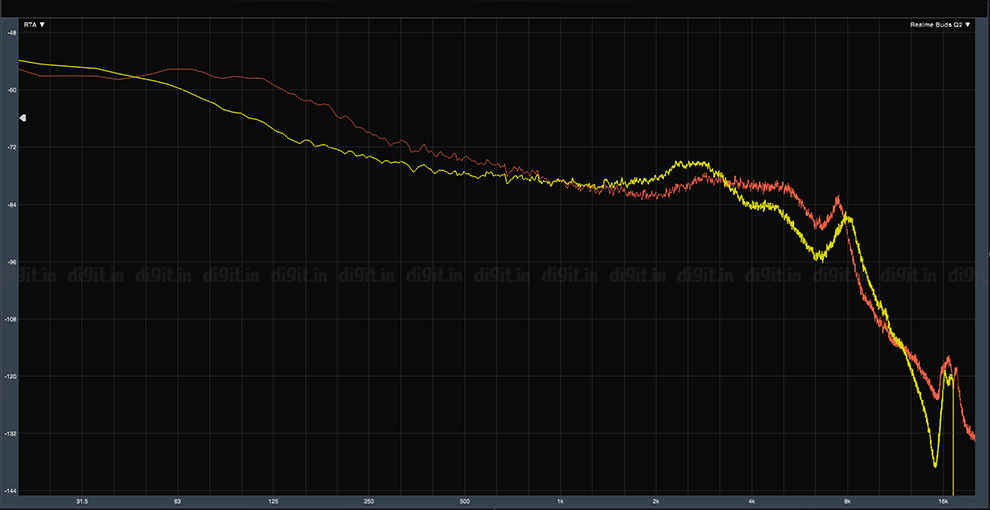The width and height of the screenshot is (990, 510).
Task: Click the 1k frequency axis label
Action: tap(561, 502)
